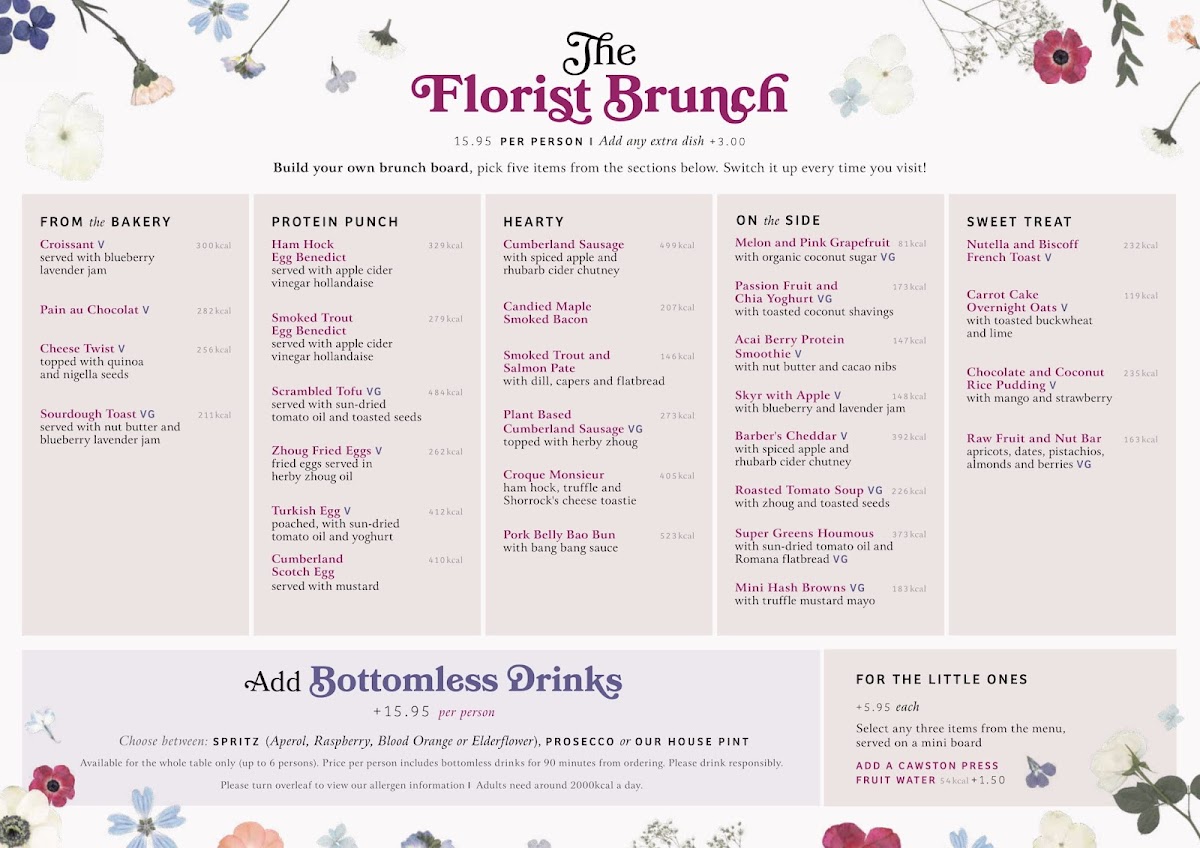Select Pork Belly Bao Bun
Viewport: 1200px width, 848px height.
pyautogui.click(x=559, y=535)
